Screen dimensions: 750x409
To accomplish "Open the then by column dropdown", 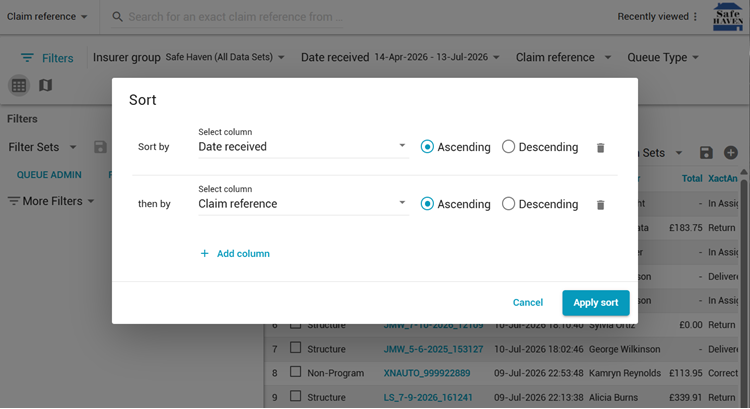I will (303, 204).
